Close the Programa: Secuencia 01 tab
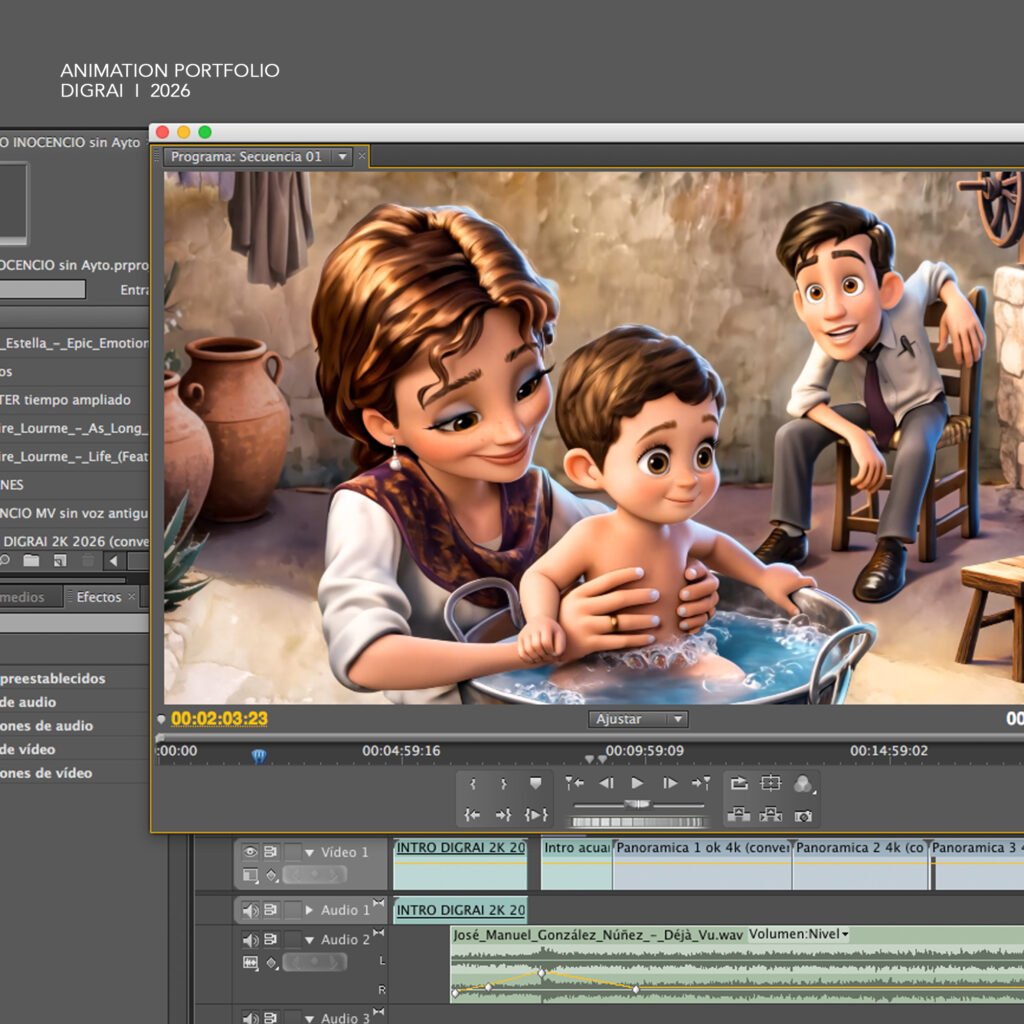 [x=362, y=156]
